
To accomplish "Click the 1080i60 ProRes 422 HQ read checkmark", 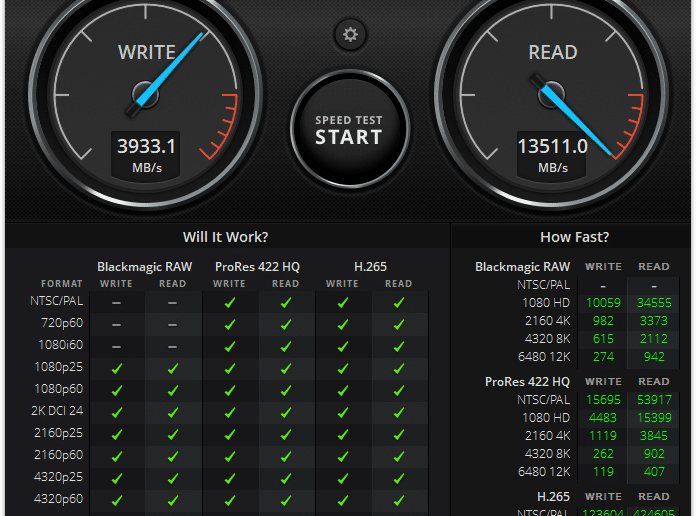I will tap(286, 347).
